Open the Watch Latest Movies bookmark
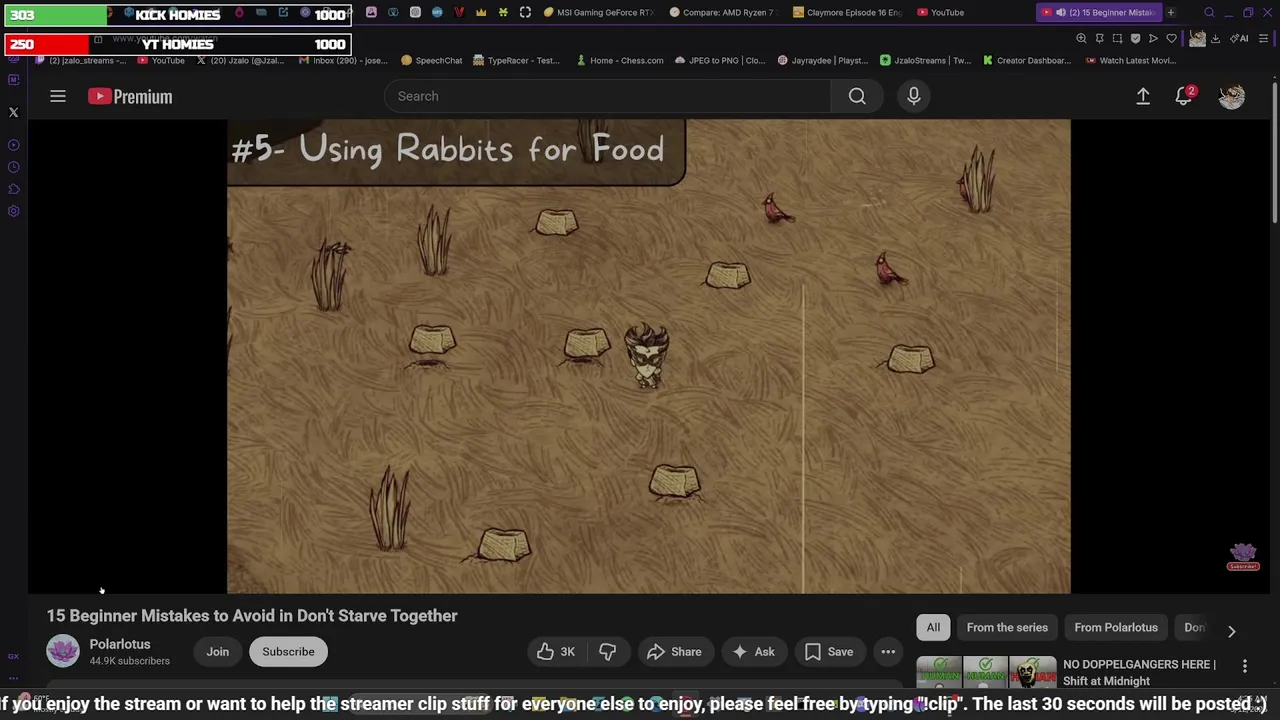The image size is (1280, 720). (x=1130, y=60)
